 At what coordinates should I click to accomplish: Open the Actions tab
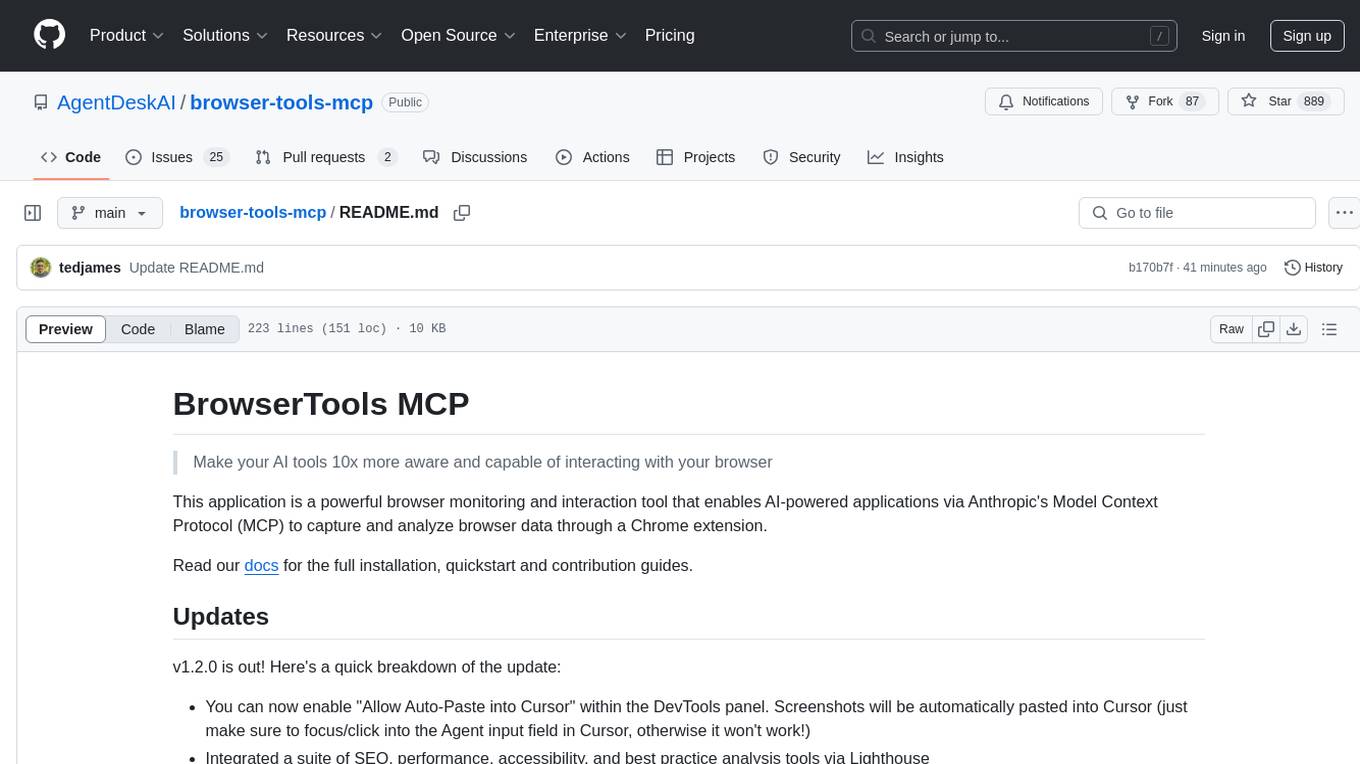point(592,157)
